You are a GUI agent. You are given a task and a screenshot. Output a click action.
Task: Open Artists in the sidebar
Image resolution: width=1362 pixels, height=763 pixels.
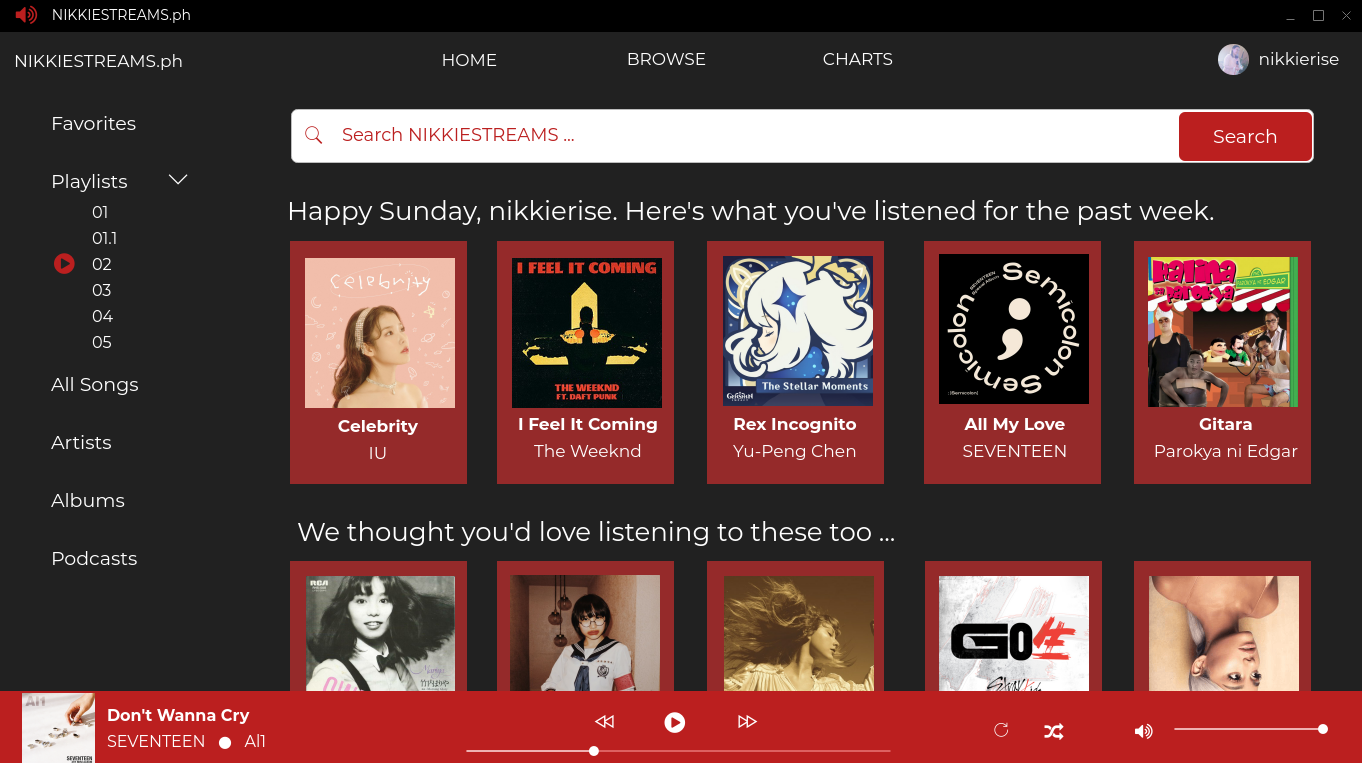pos(81,442)
